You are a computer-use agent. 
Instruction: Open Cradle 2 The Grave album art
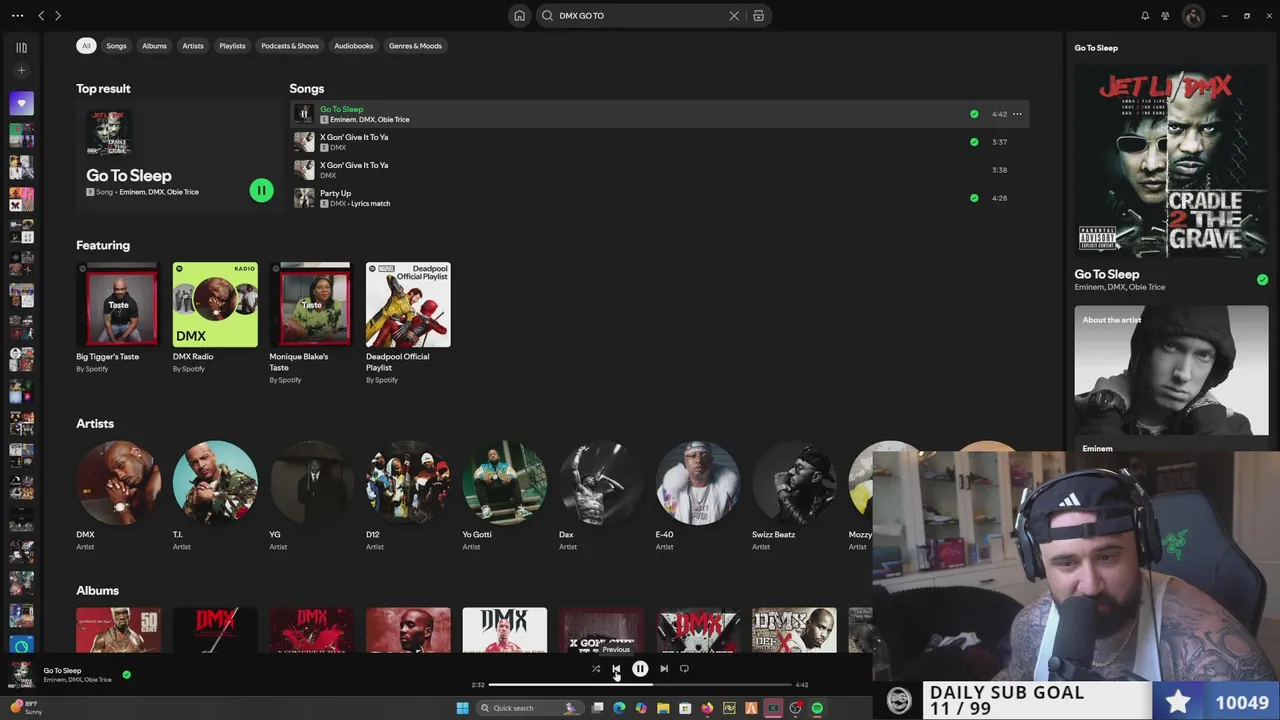(1171, 160)
